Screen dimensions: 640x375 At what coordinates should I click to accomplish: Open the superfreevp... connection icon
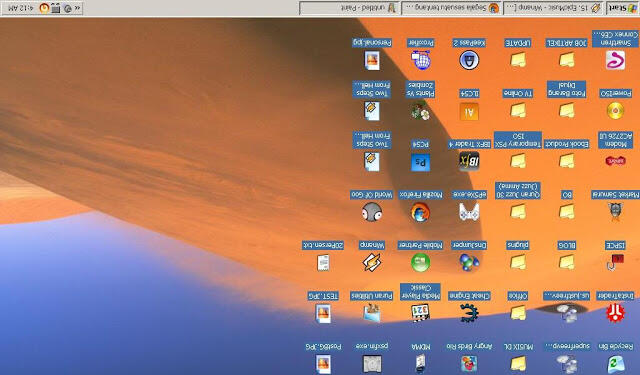567,364
